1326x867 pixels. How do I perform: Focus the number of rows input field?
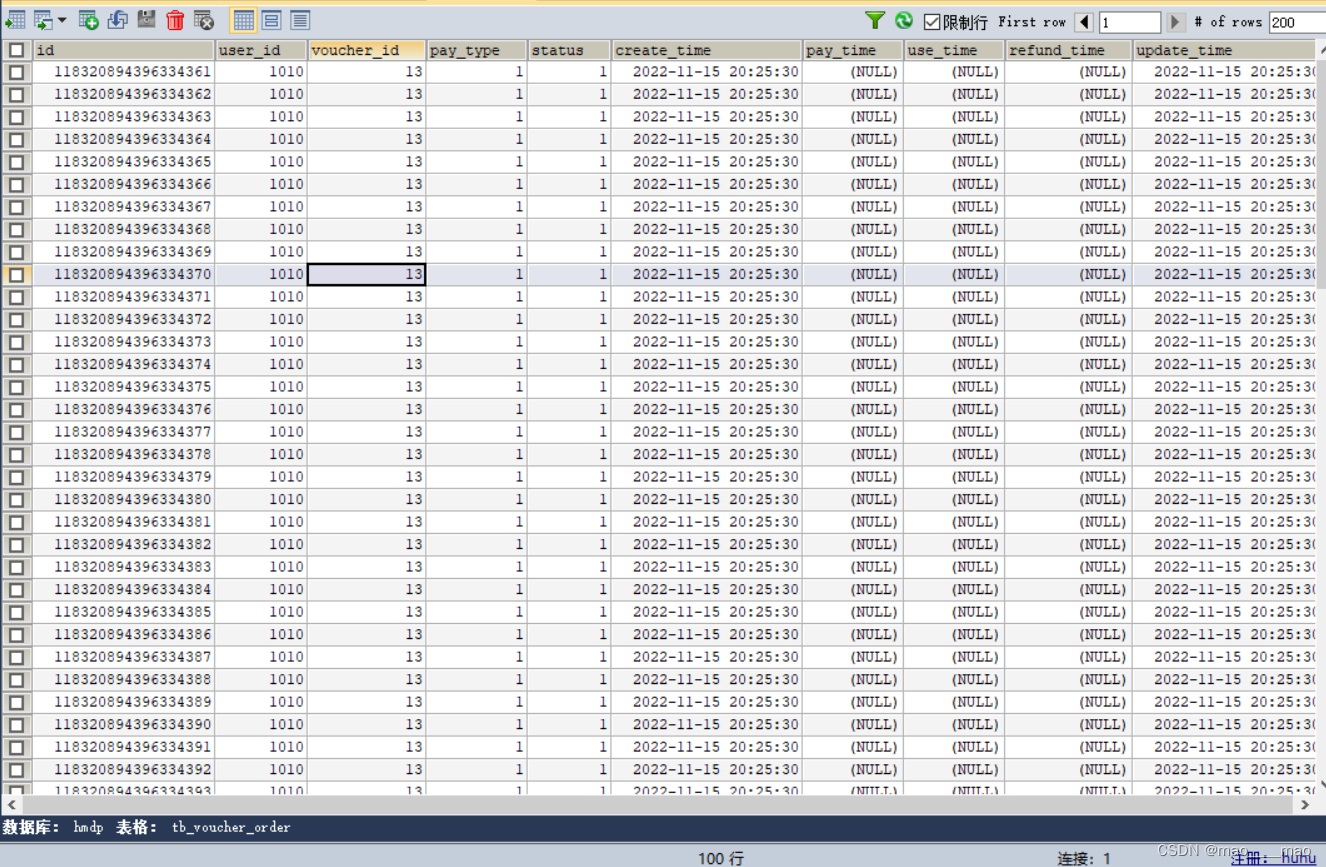pyautogui.click(x=1297, y=21)
